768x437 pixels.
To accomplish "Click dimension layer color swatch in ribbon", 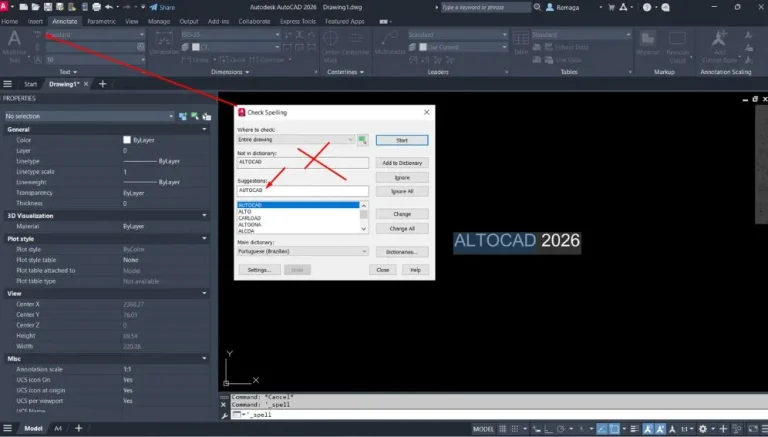I will click(196, 47).
